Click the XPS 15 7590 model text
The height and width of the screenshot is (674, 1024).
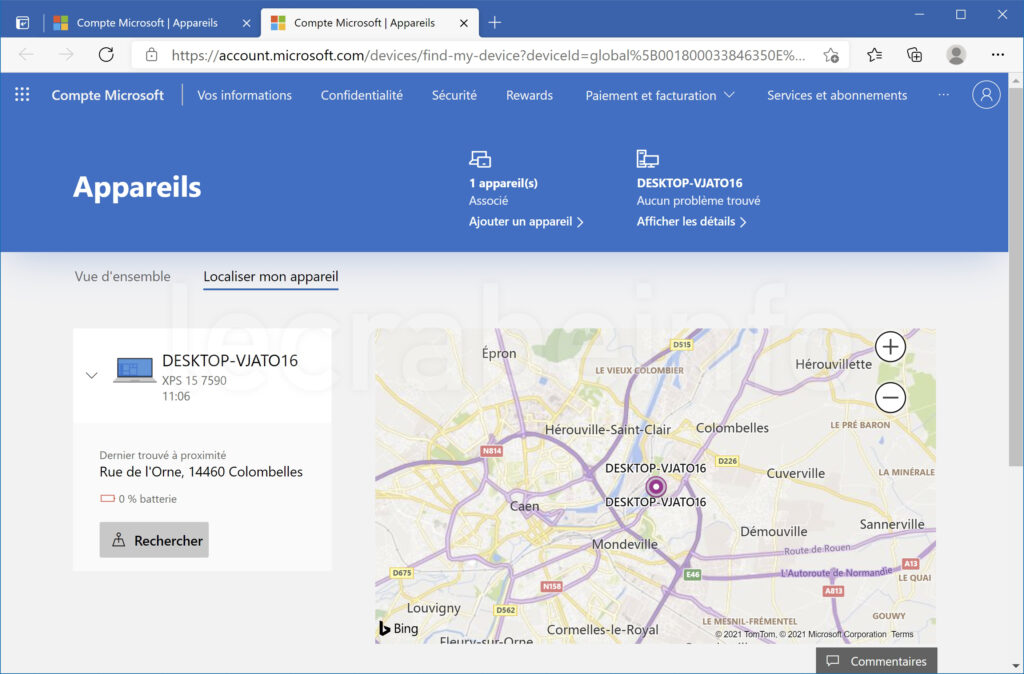tap(194, 381)
